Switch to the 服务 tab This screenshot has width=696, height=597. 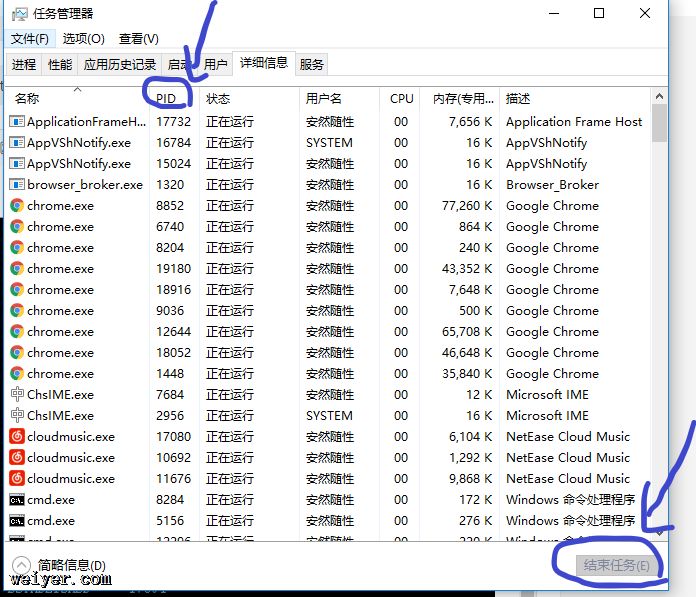(x=312, y=64)
